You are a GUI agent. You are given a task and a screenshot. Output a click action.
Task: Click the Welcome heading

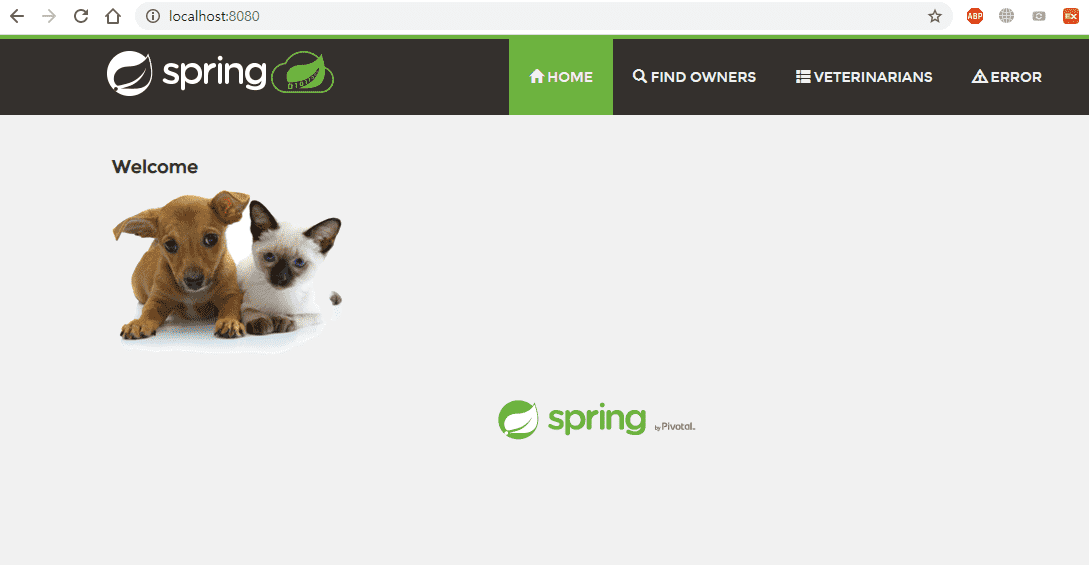155,167
